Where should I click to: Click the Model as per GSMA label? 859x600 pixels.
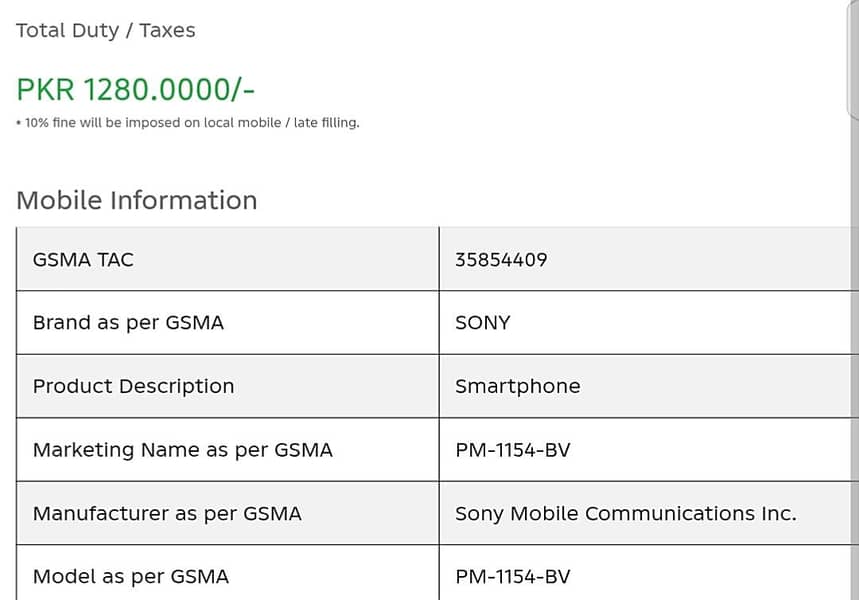coord(130,577)
